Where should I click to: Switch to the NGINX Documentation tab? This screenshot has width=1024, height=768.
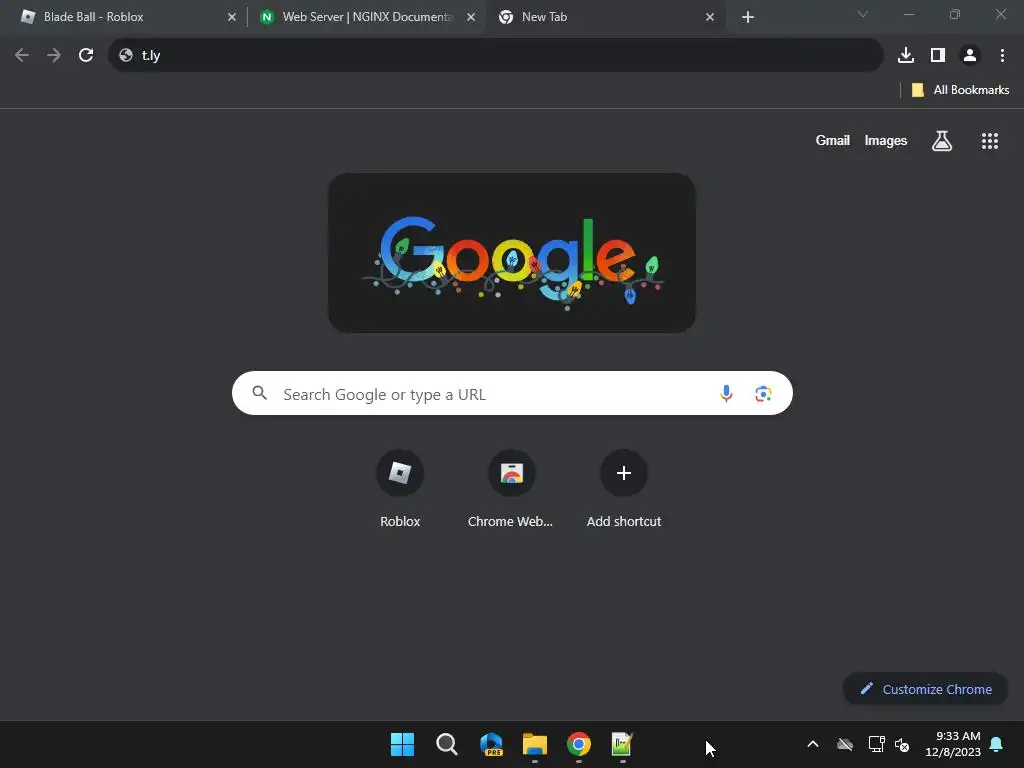pyautogui.click(x=366, y=17)
